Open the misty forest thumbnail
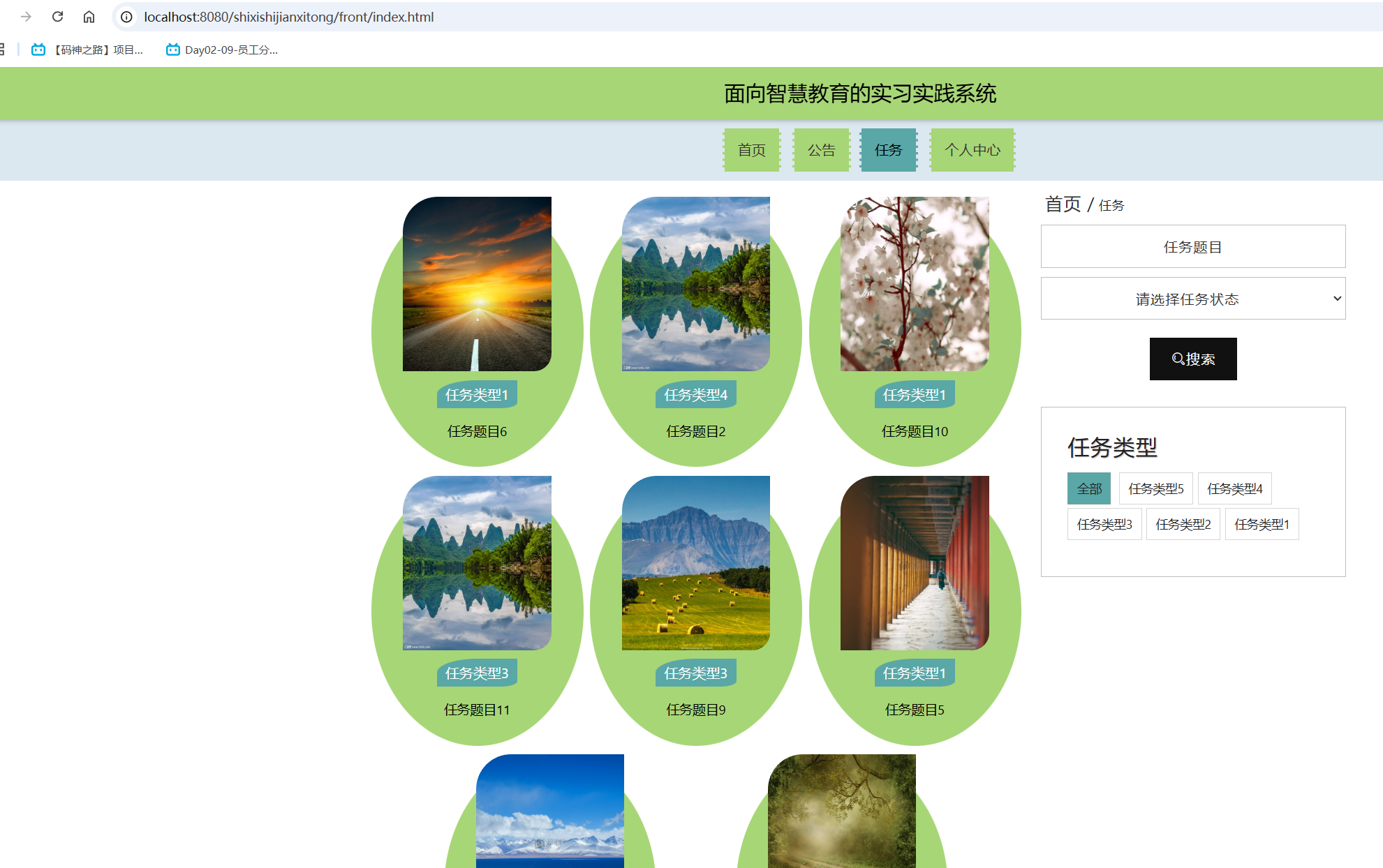 point(842,811)
